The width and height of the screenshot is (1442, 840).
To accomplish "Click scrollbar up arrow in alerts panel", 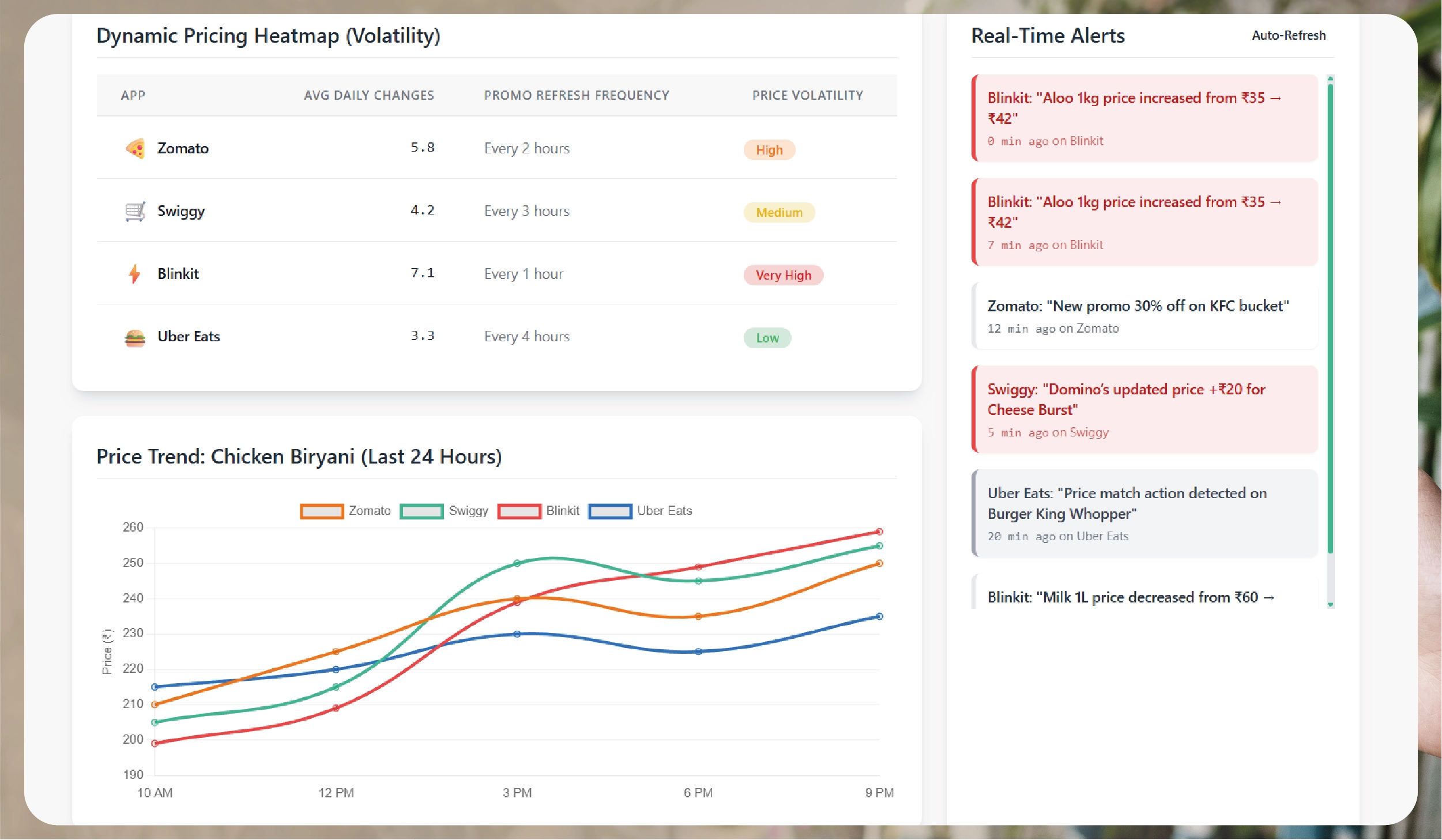I will 1330,78.
